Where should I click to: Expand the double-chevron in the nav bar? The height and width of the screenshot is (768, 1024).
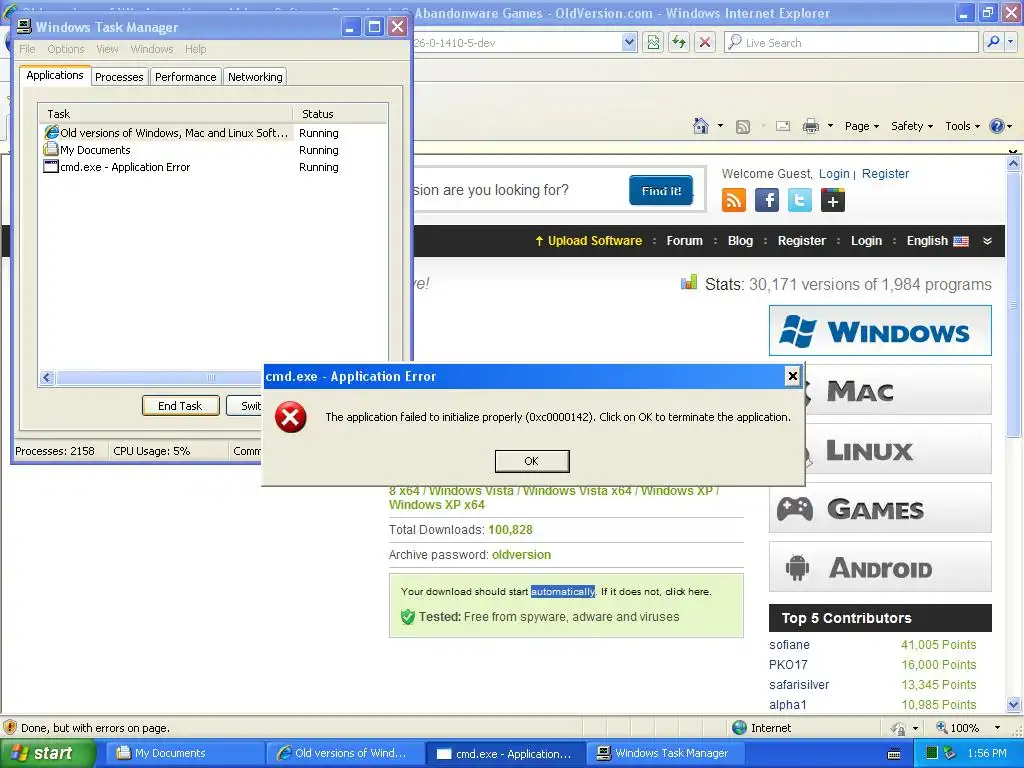pos(987,241)
